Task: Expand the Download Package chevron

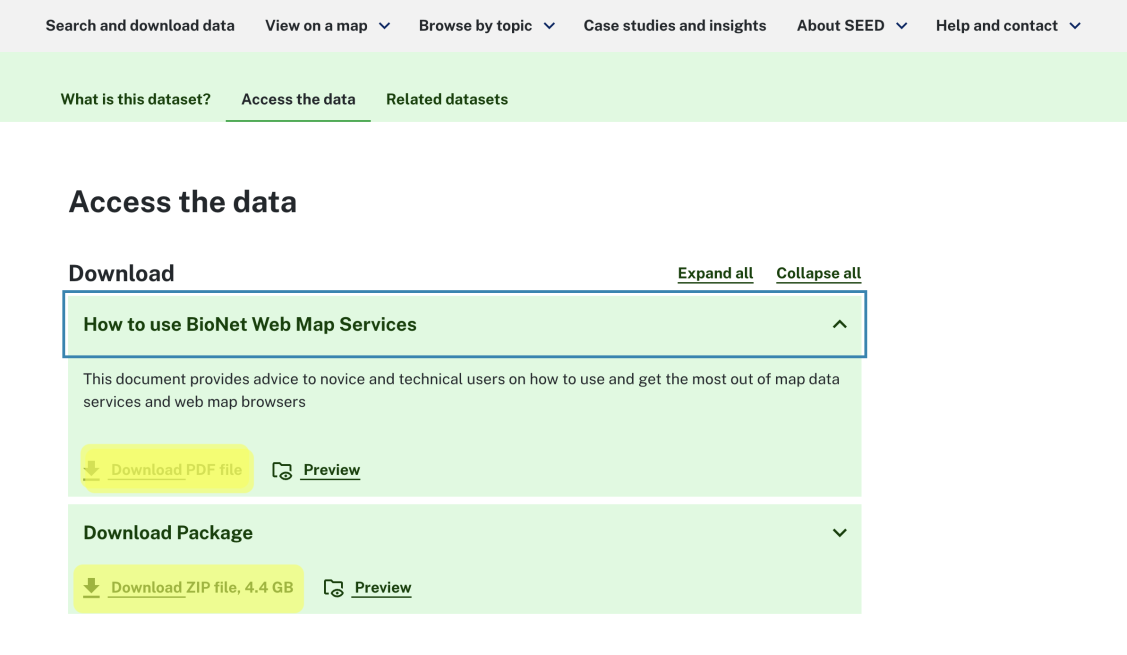Action: (x=840, y=533)
